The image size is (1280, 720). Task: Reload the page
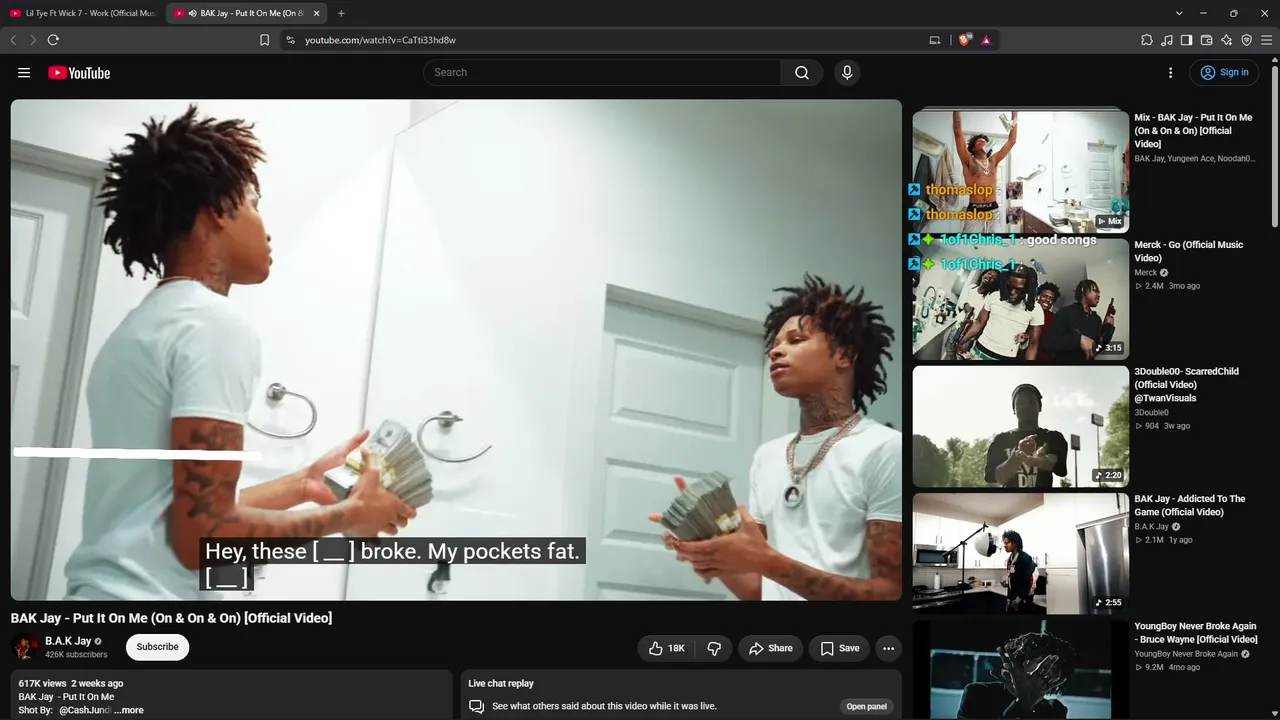pyautogui.click(x=53, y=40)
